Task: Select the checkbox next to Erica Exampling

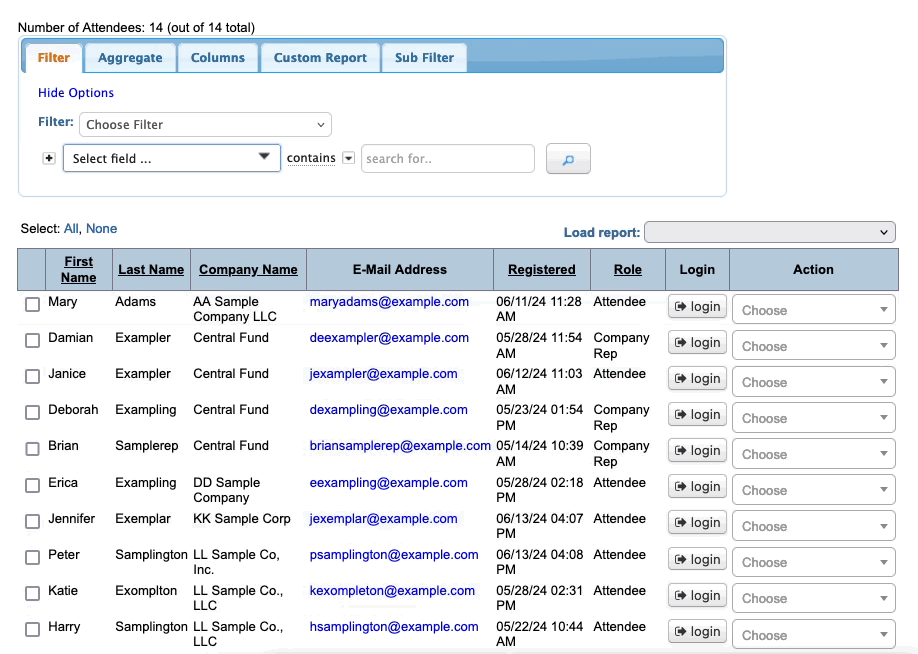Action: coord(32,485)
